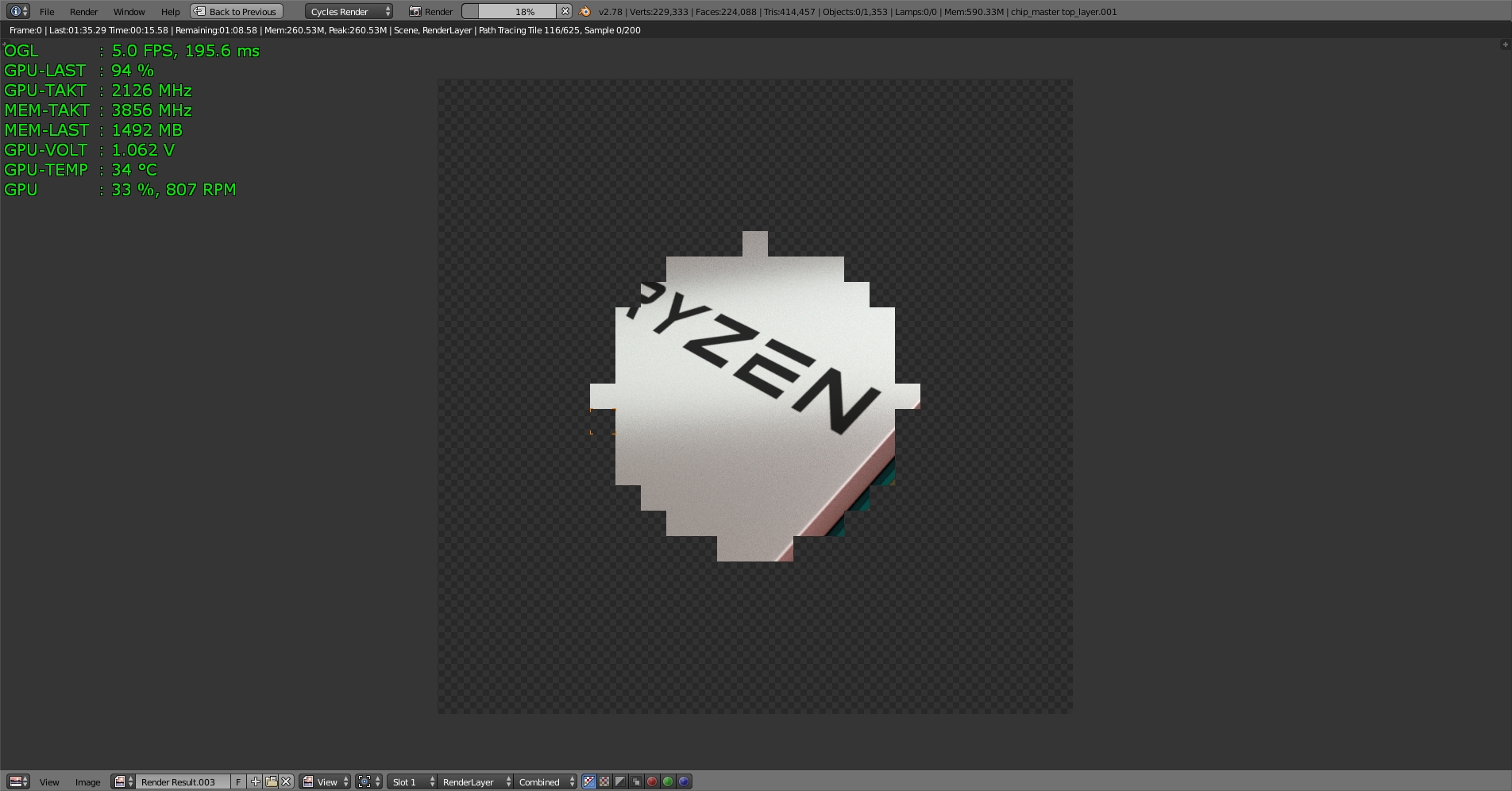Viewport: 1512px width, 791px height.
Task: Click the GPU-LAST 94 % overlay reading
Action: tap(79, 71)
